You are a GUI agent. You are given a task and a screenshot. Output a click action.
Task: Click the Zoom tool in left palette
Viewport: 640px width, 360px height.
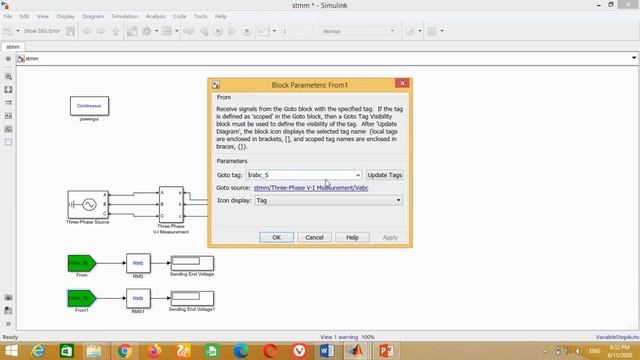click(8, 76)
